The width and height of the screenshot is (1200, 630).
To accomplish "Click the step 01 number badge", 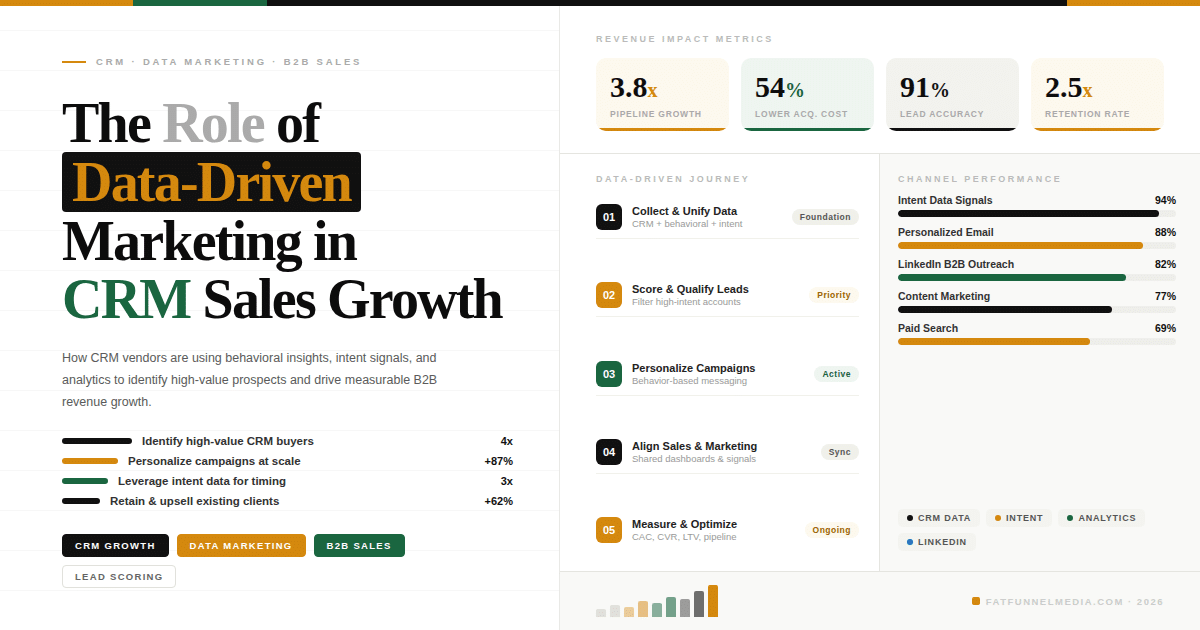I will click(x=609, y=217).
